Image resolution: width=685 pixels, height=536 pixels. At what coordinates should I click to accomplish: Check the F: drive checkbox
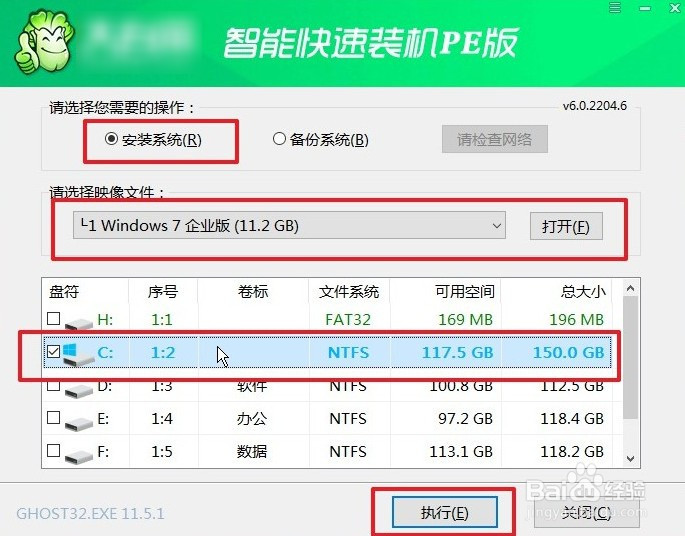pos(53,450)
